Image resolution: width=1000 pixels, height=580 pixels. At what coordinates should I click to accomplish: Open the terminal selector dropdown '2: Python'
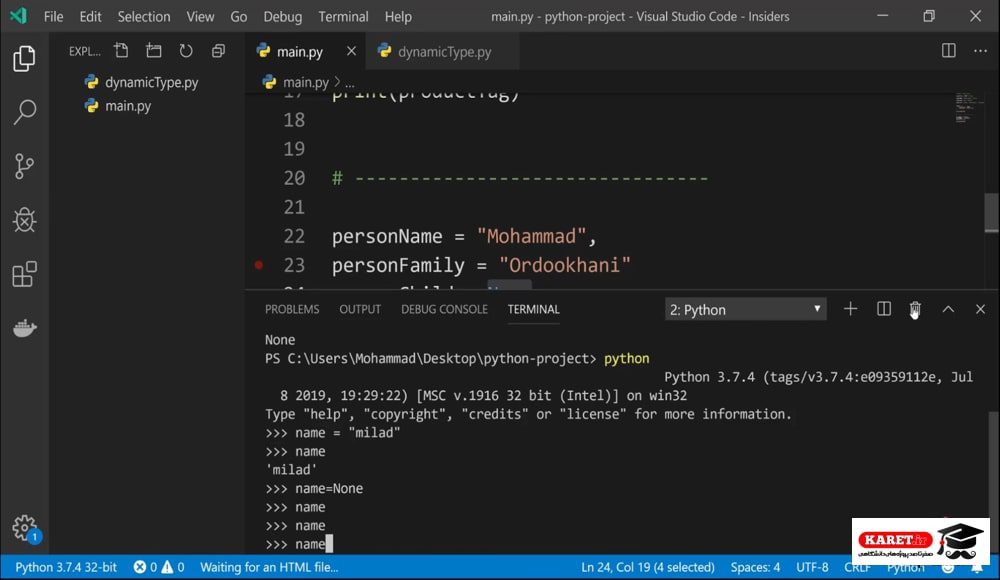[x=746, y=309]
